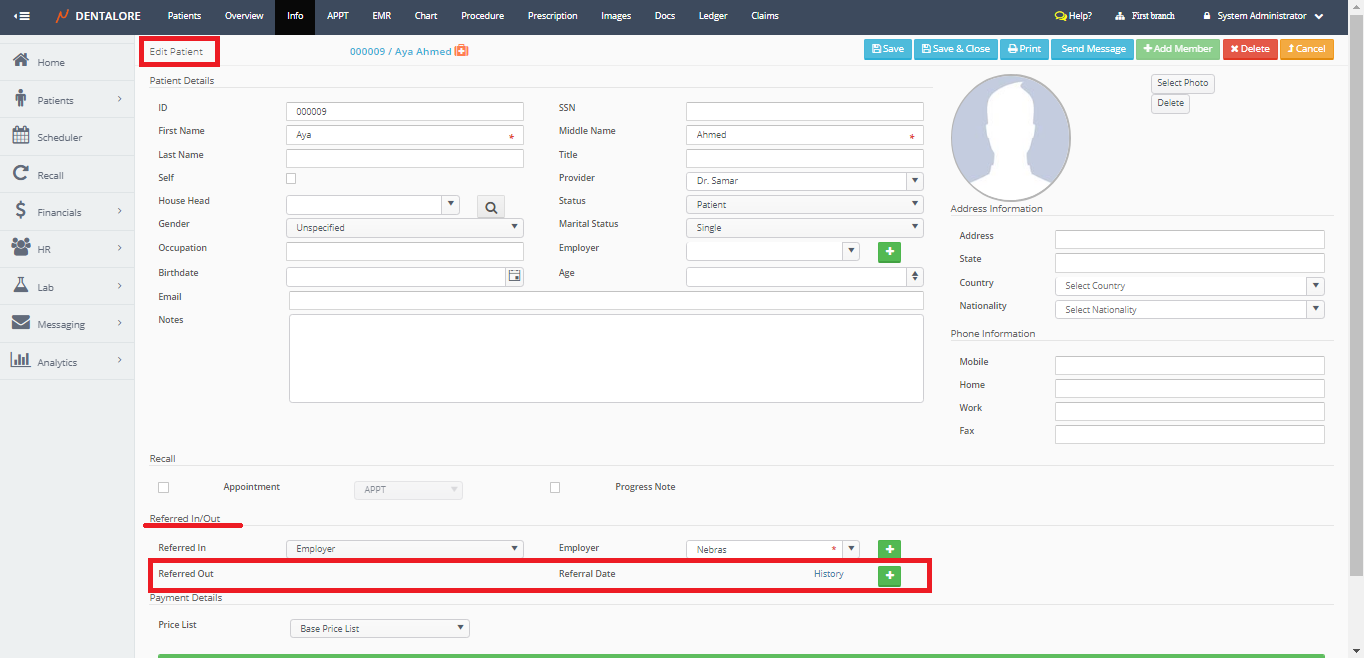Check the Self checkbox
The height and width of the screenshot is (658, 1364).
tap(291, 179)
